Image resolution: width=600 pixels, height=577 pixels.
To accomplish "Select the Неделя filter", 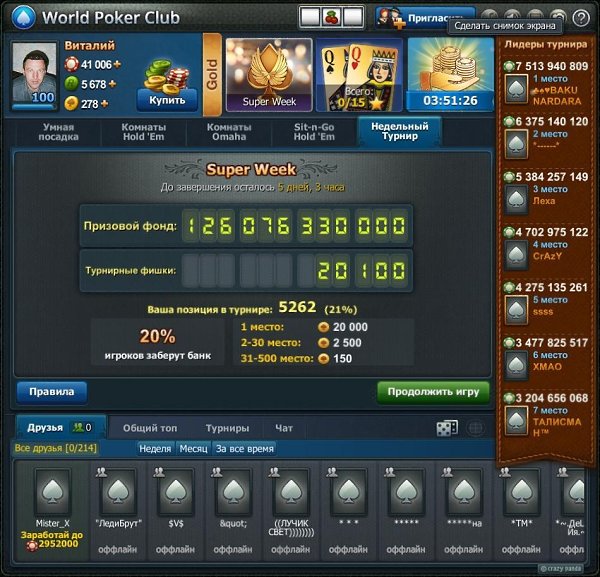I will [x=155, y=449].
